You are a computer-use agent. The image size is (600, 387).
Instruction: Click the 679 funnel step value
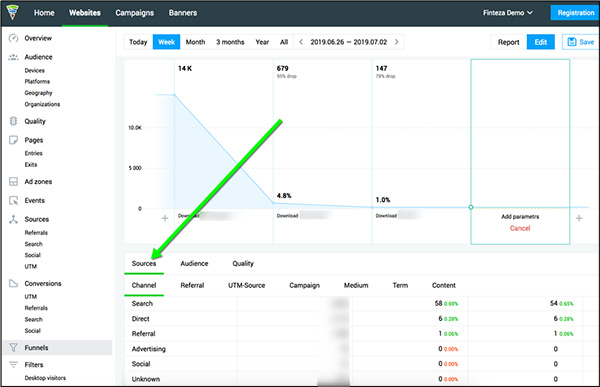pyautogui.click(x=282, y=68)
